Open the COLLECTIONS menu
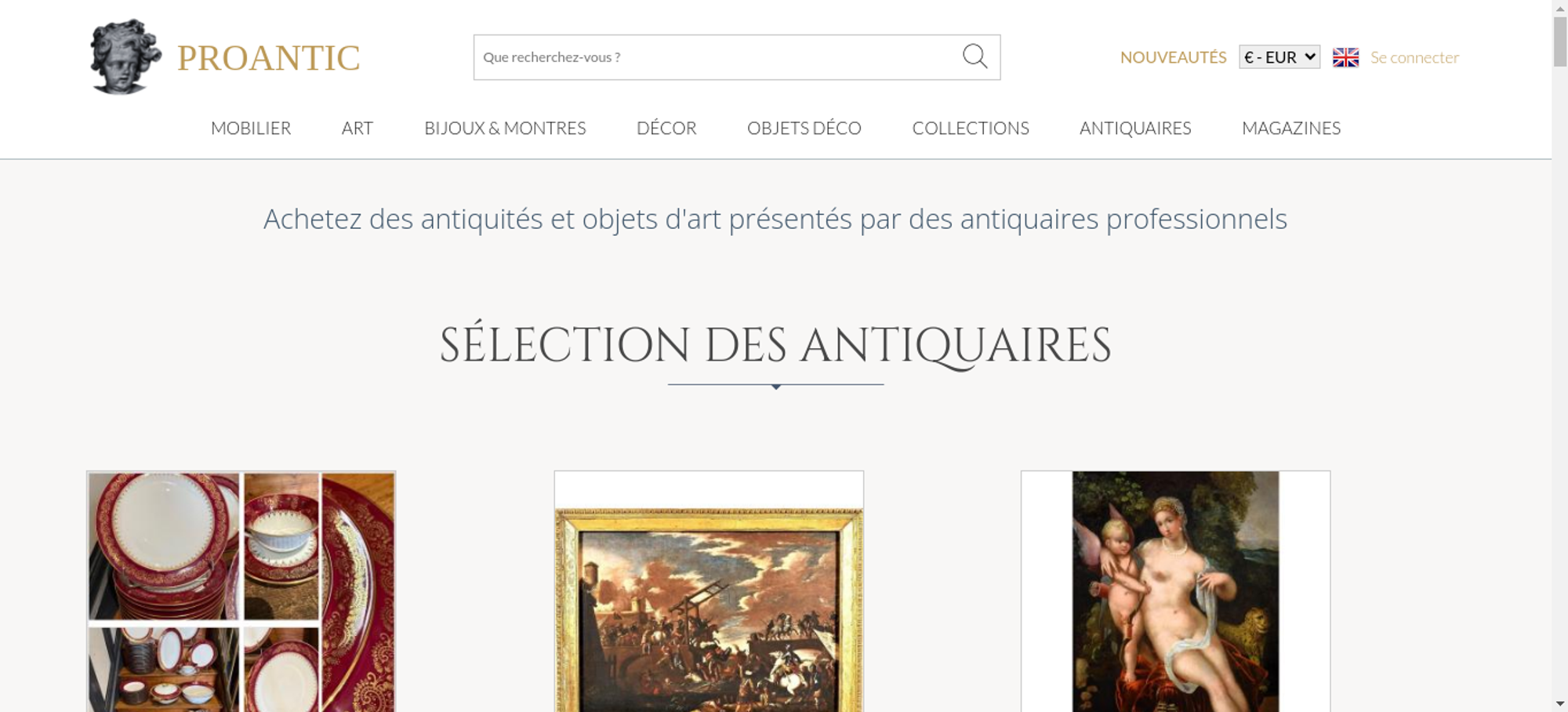The width and height of the screenshot is (1568, 712). click(x=971, y=128)
